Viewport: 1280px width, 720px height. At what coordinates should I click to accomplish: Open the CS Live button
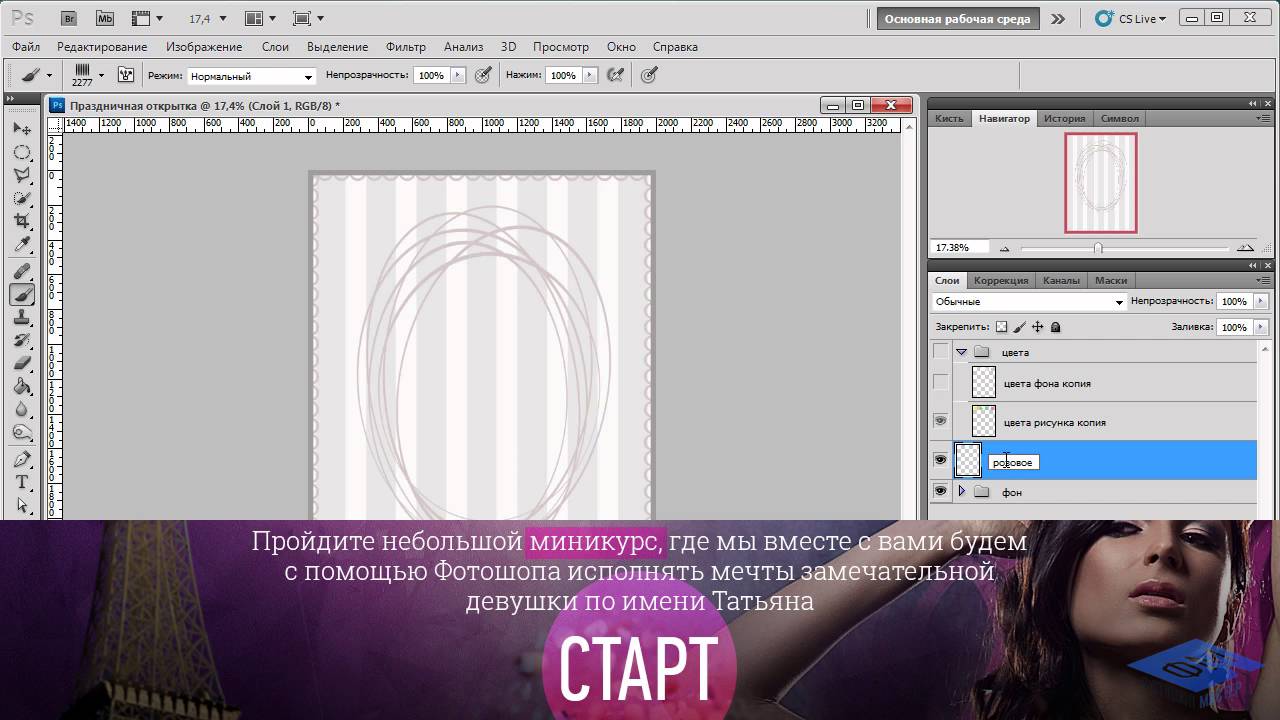point(1132,18)
